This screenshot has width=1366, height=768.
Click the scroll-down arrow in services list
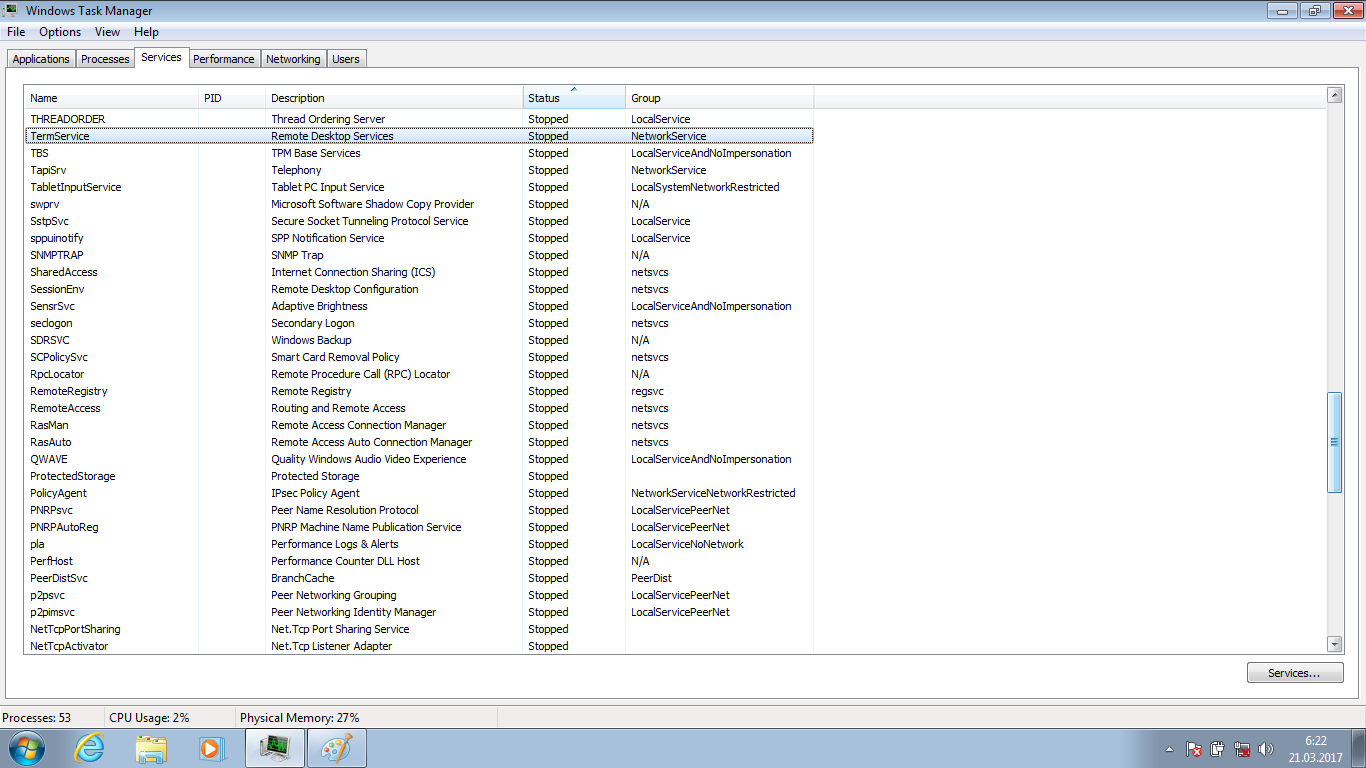click(1334, 644)
